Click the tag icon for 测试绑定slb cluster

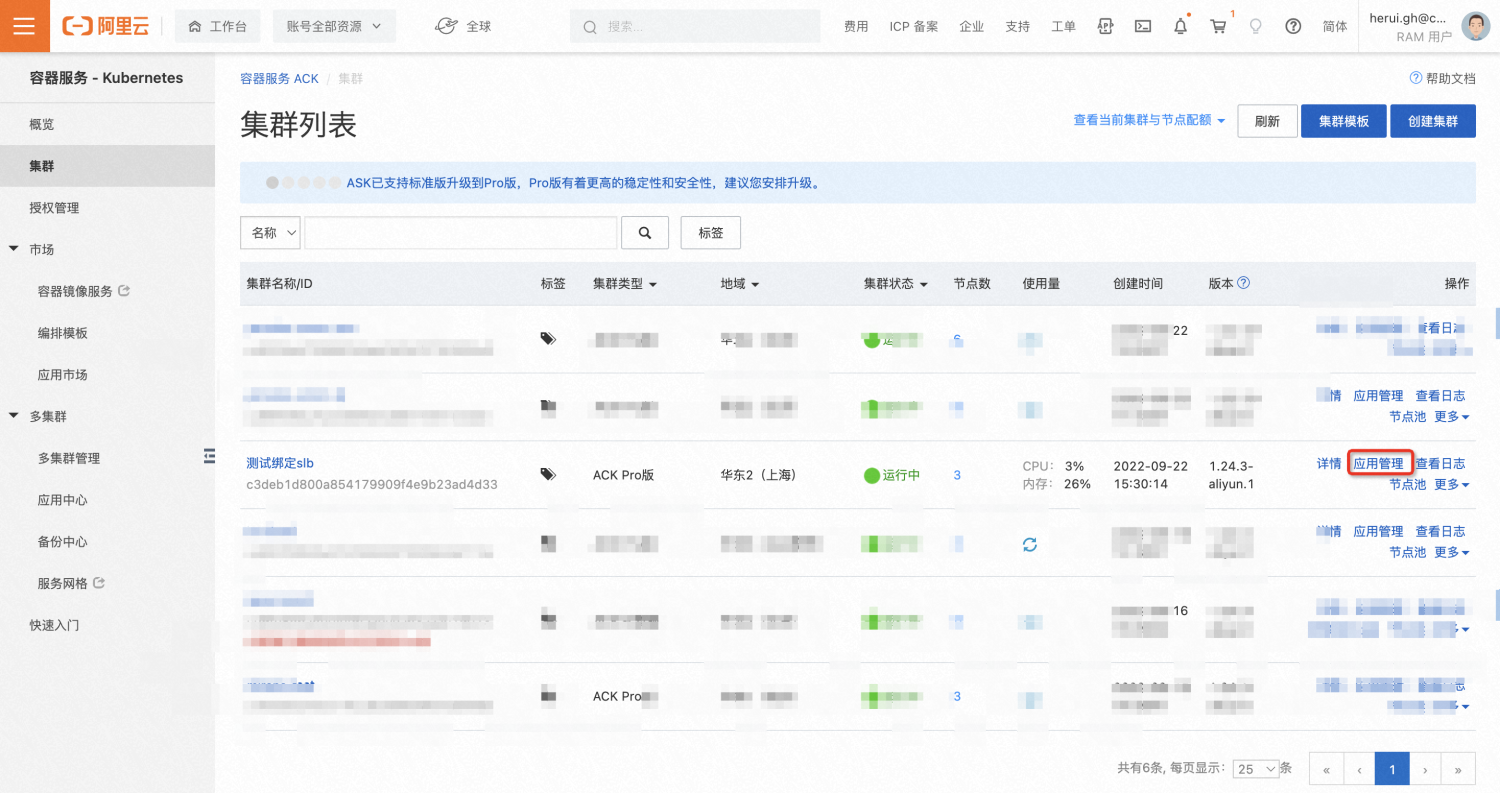[548, 475]
